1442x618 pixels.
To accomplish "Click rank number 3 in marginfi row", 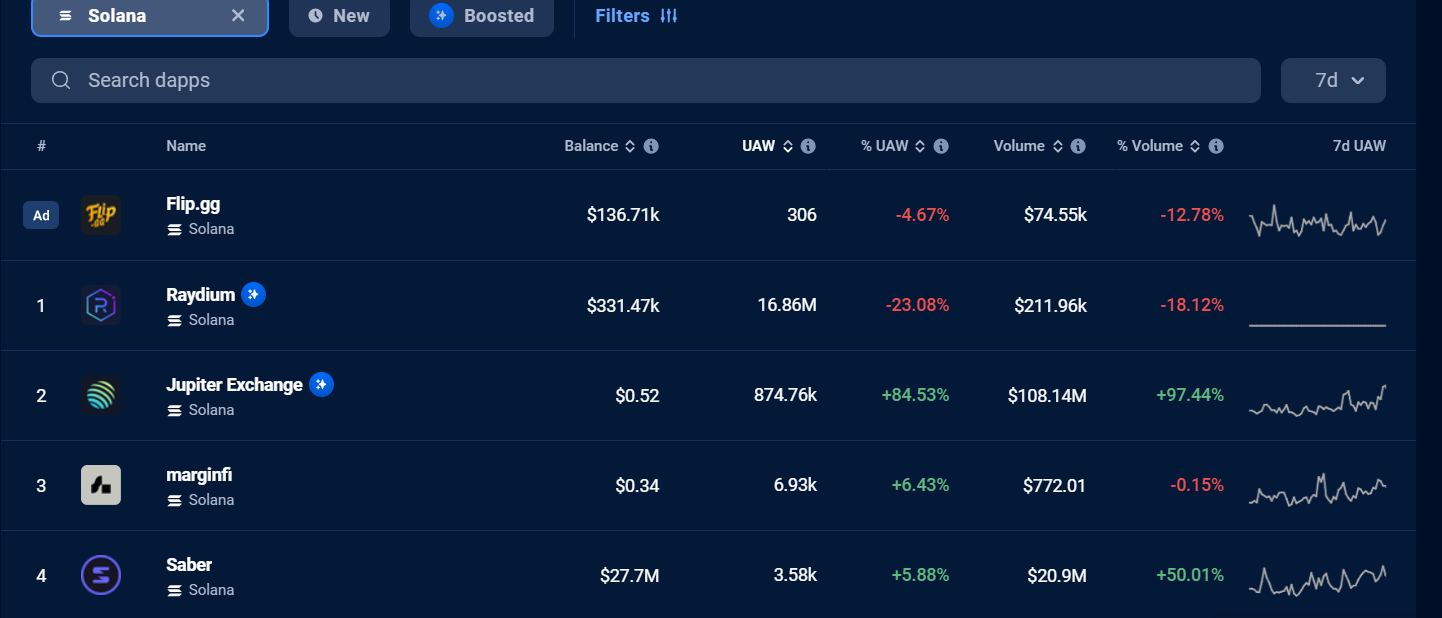I will (41, 486).
